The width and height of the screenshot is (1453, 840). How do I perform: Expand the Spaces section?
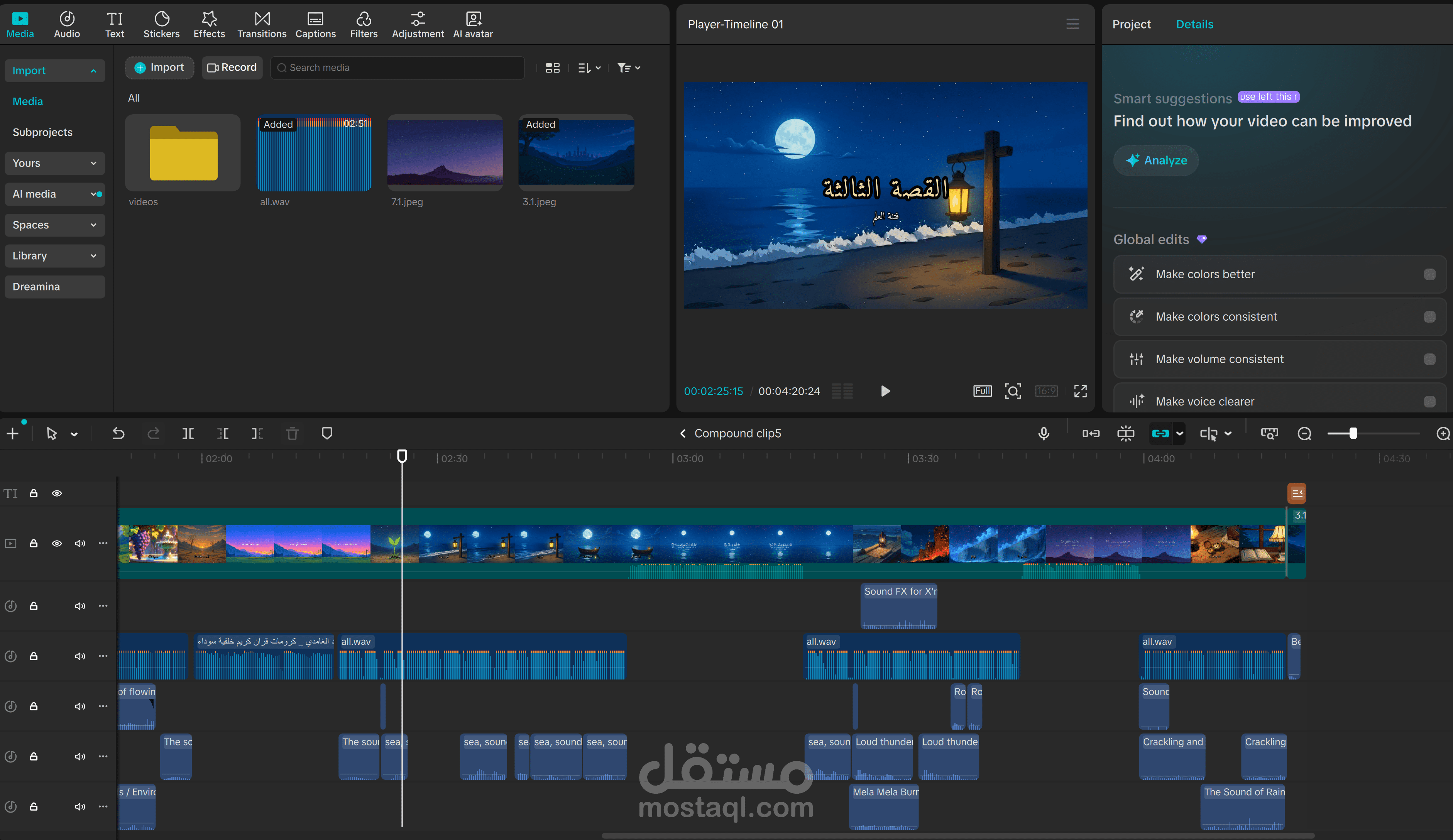55,225
